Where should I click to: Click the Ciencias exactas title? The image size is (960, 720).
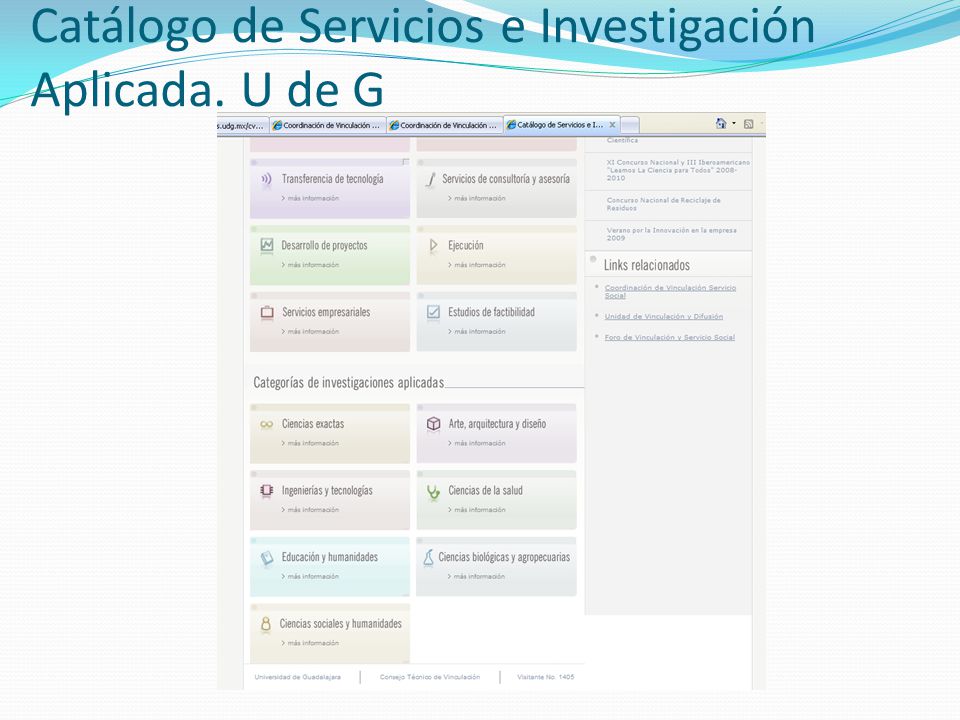(313, 424)
